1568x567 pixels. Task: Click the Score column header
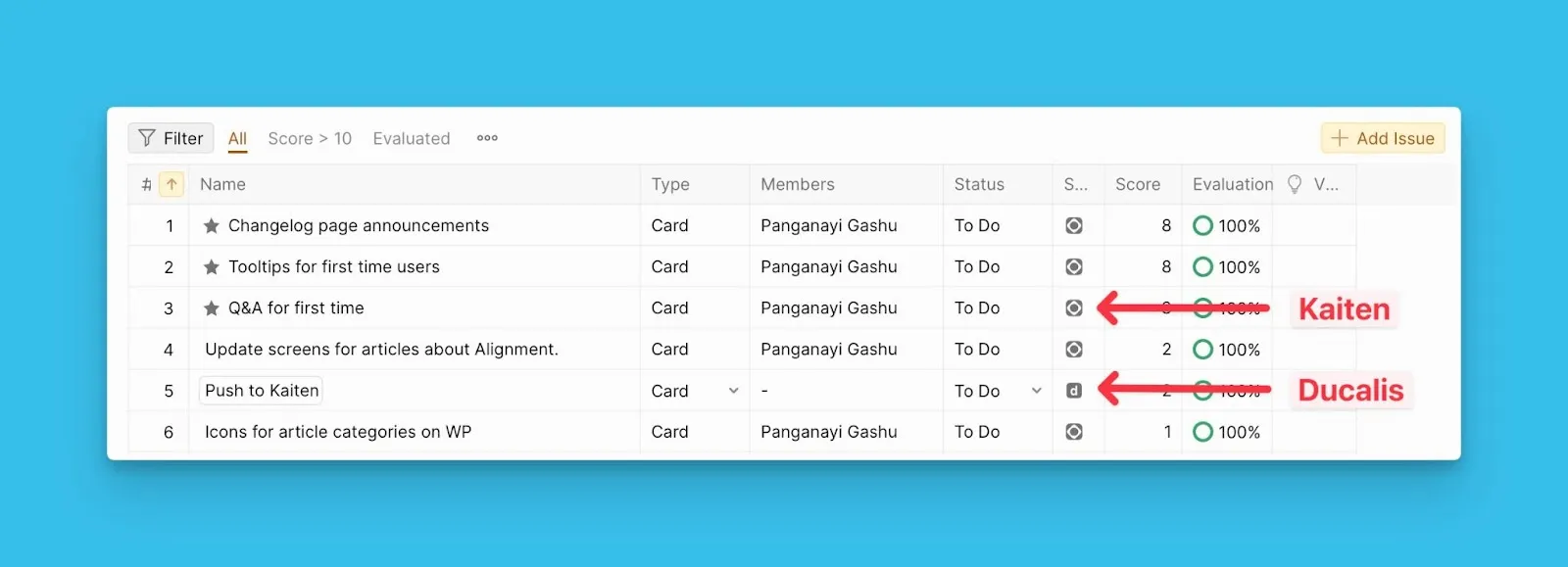(1138, 184)
